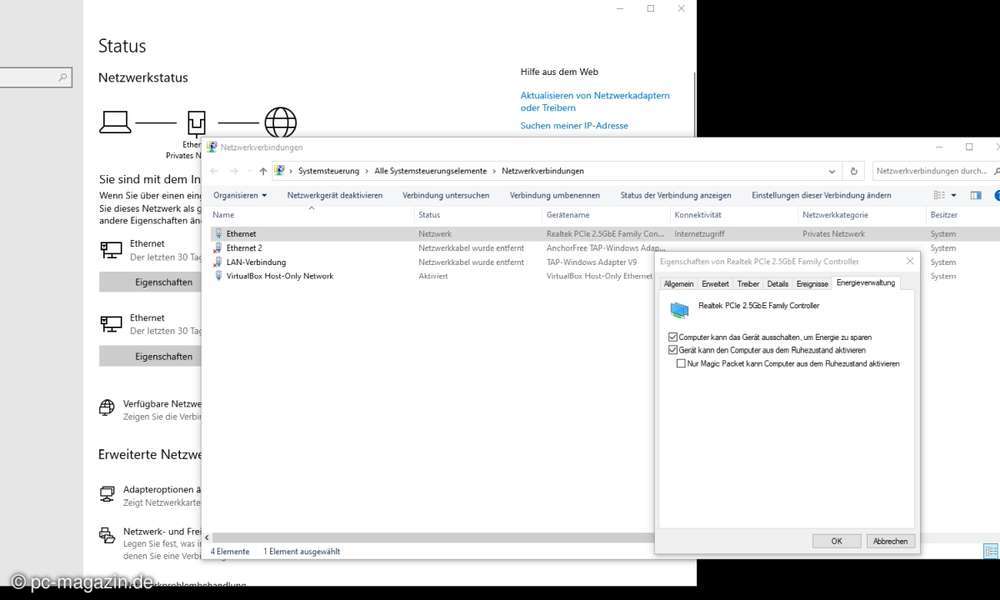Click the VirtualBox Host-Only Network icon

click(x=218, y=276)
